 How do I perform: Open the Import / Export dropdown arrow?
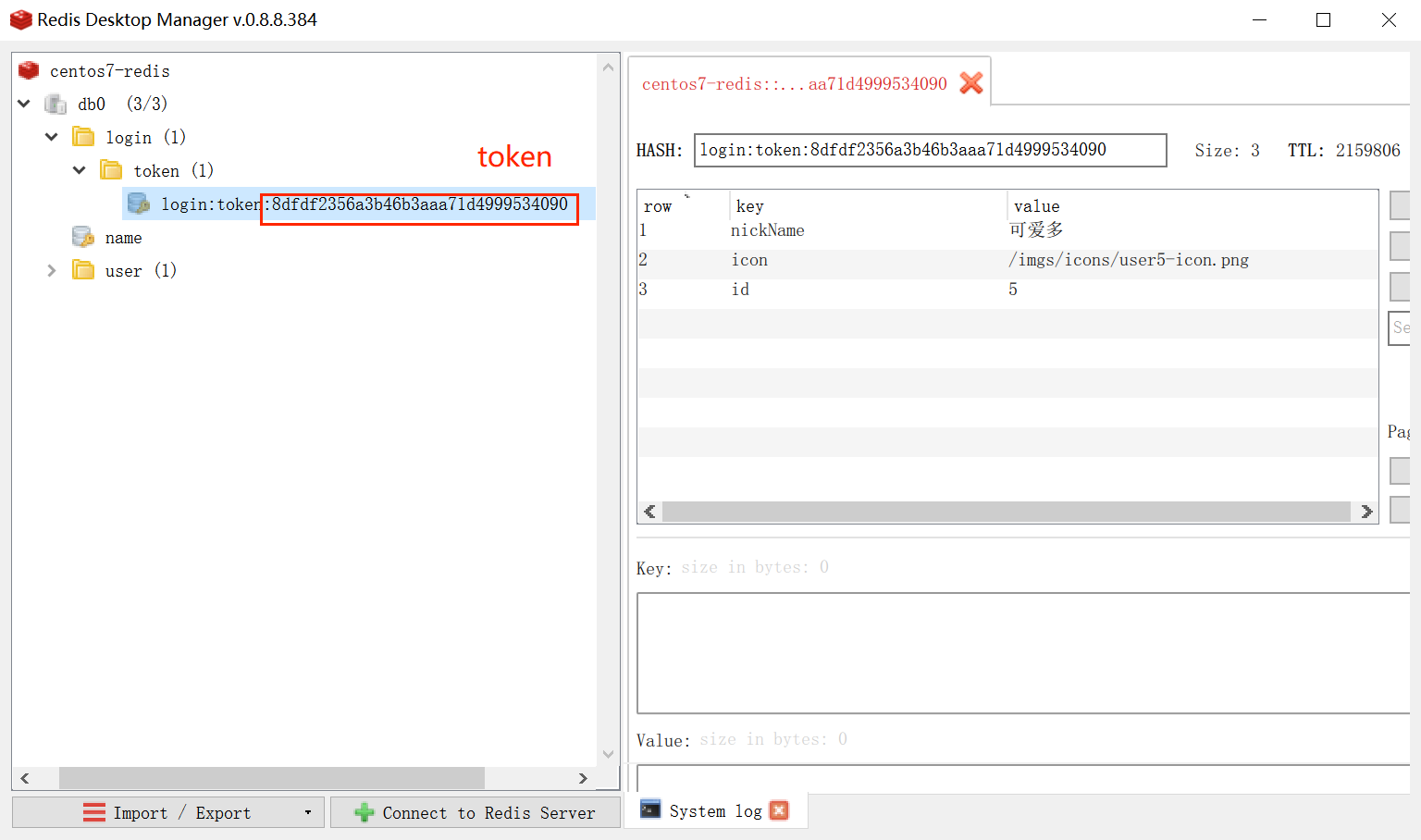(308, 812)
